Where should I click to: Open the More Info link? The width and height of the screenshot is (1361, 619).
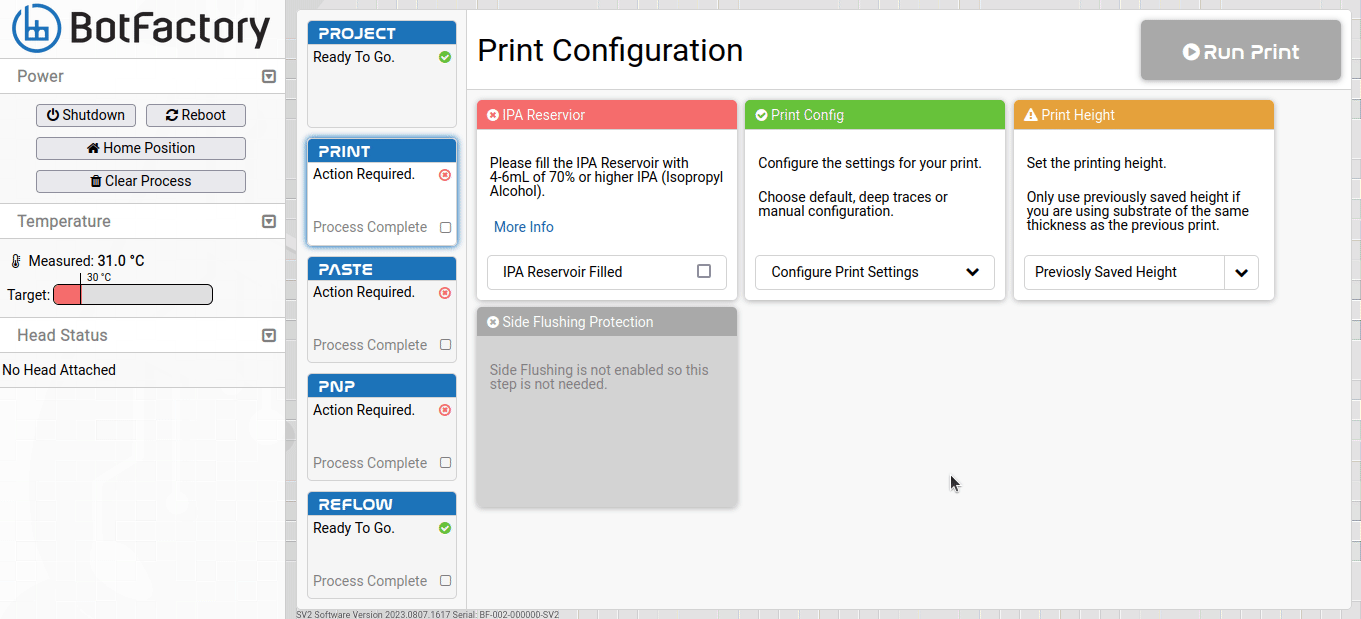pos(523,227)
